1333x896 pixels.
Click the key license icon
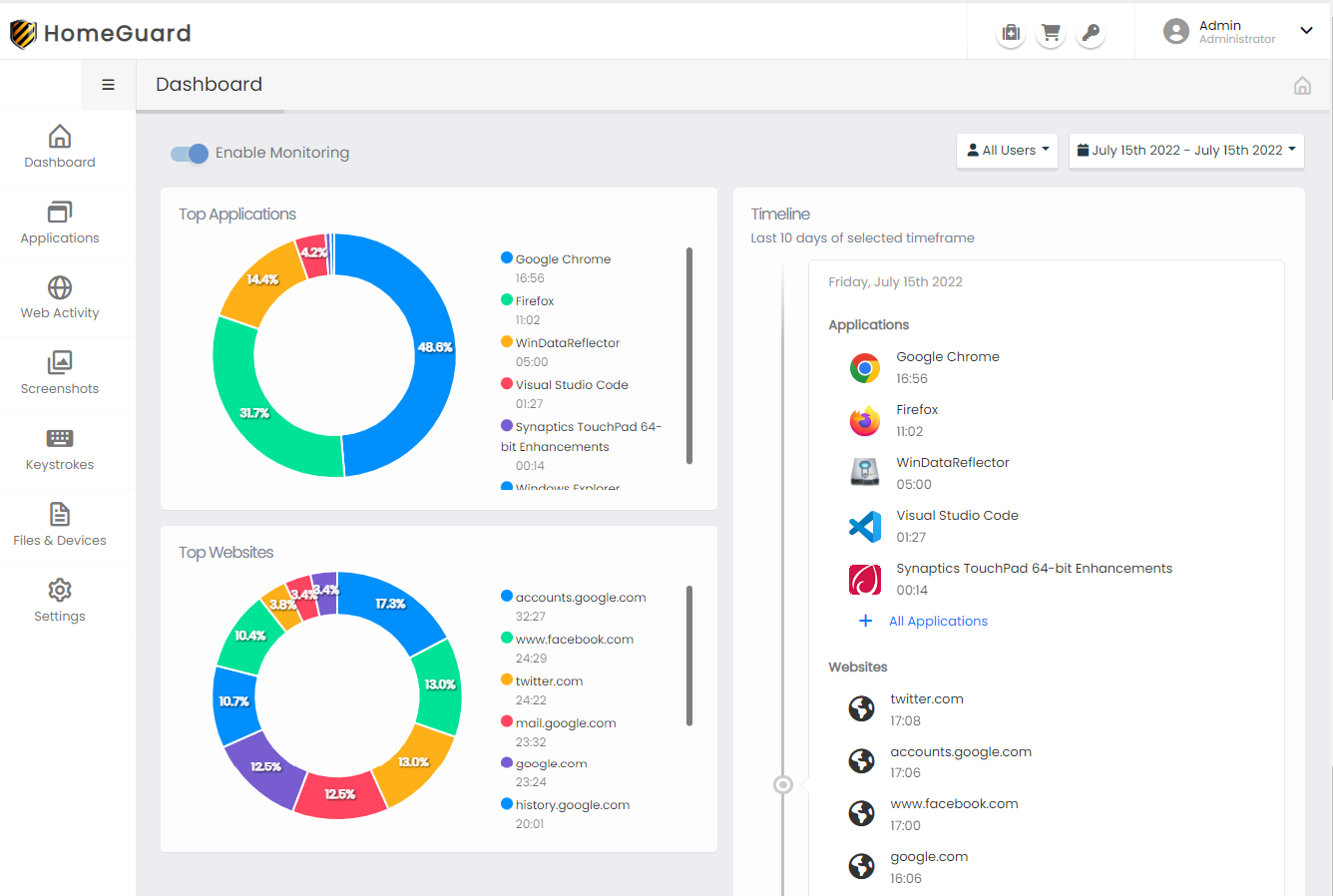[x=1091, y=33]
